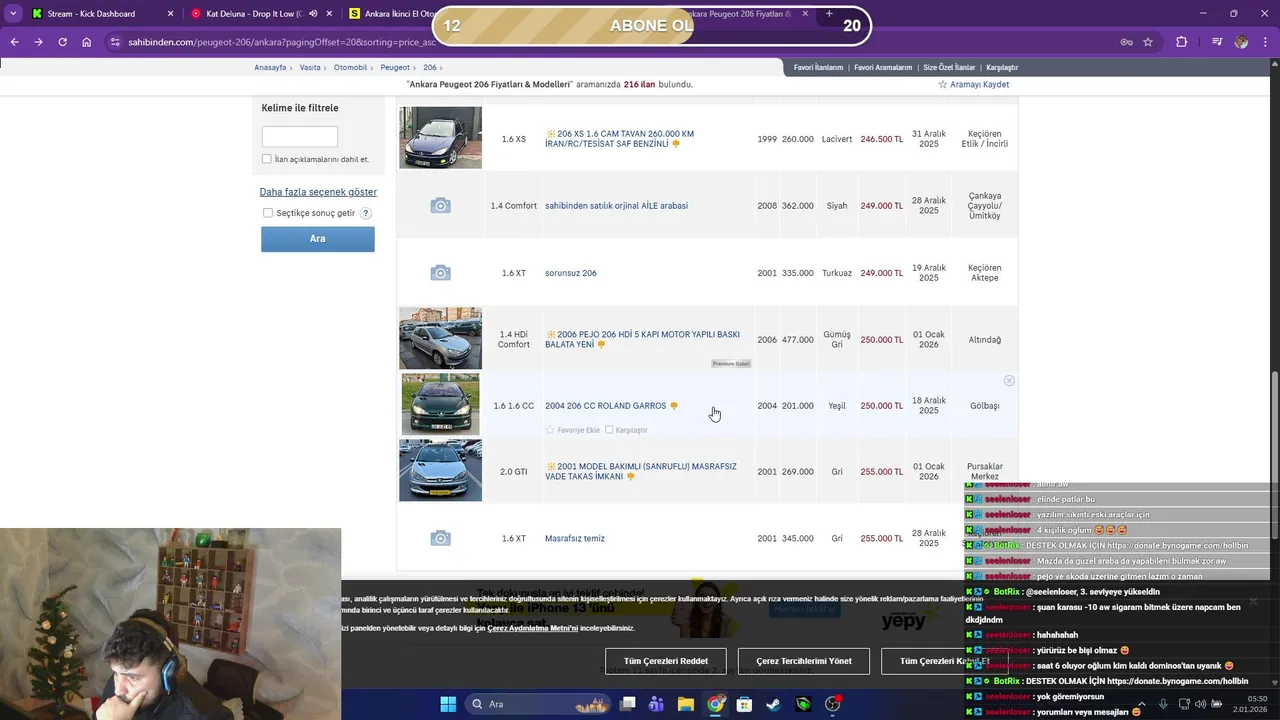The width and height of the screenshot is (1280, 720).
Task: Open the Peugeot breadcrumb link
Action: coord(395,67)
